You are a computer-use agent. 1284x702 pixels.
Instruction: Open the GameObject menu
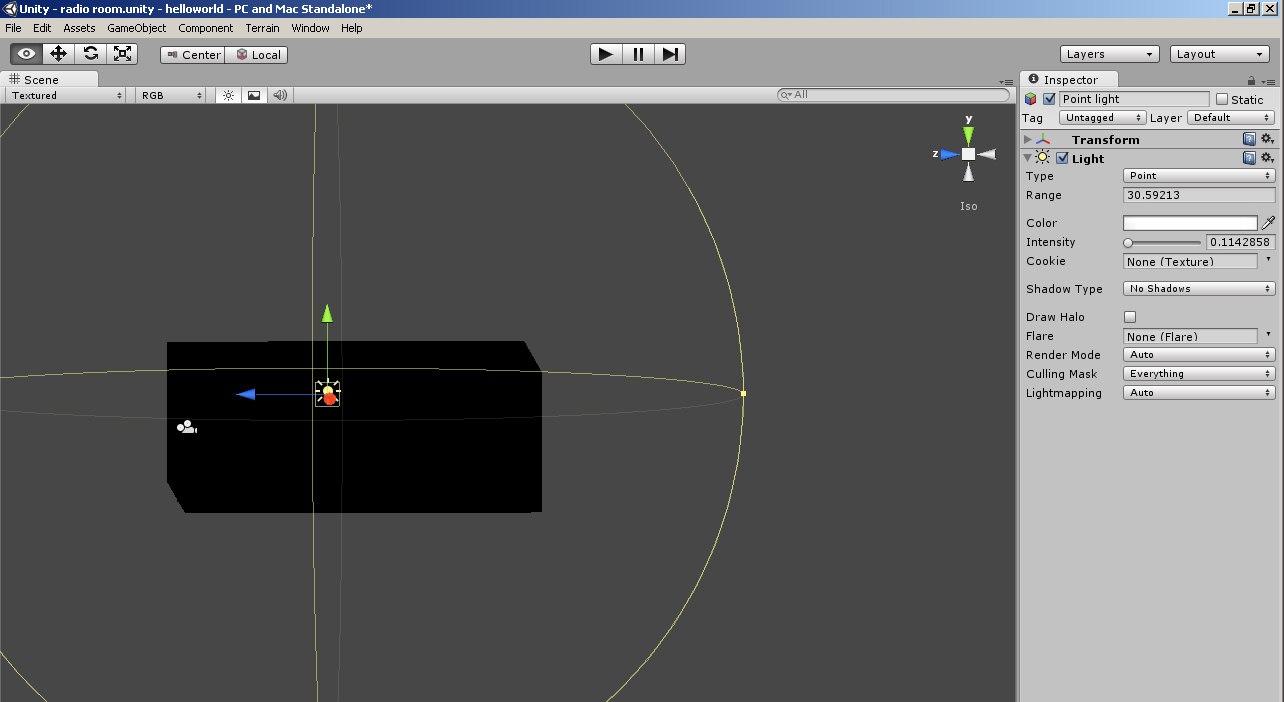click(136, 28)
